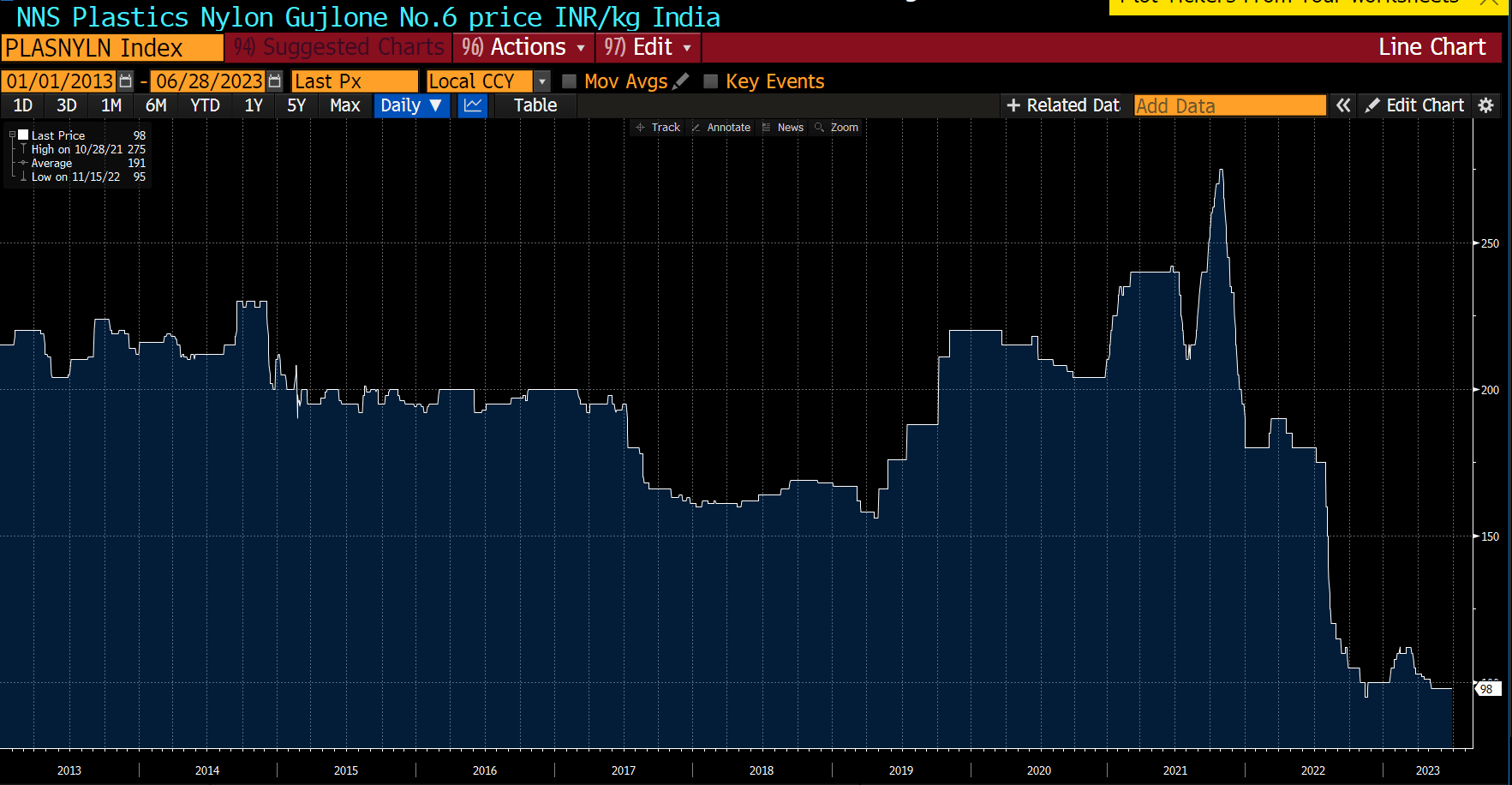Select the Annotate pencil icon
1512x785 pixels.
click(x=696, y=127)
